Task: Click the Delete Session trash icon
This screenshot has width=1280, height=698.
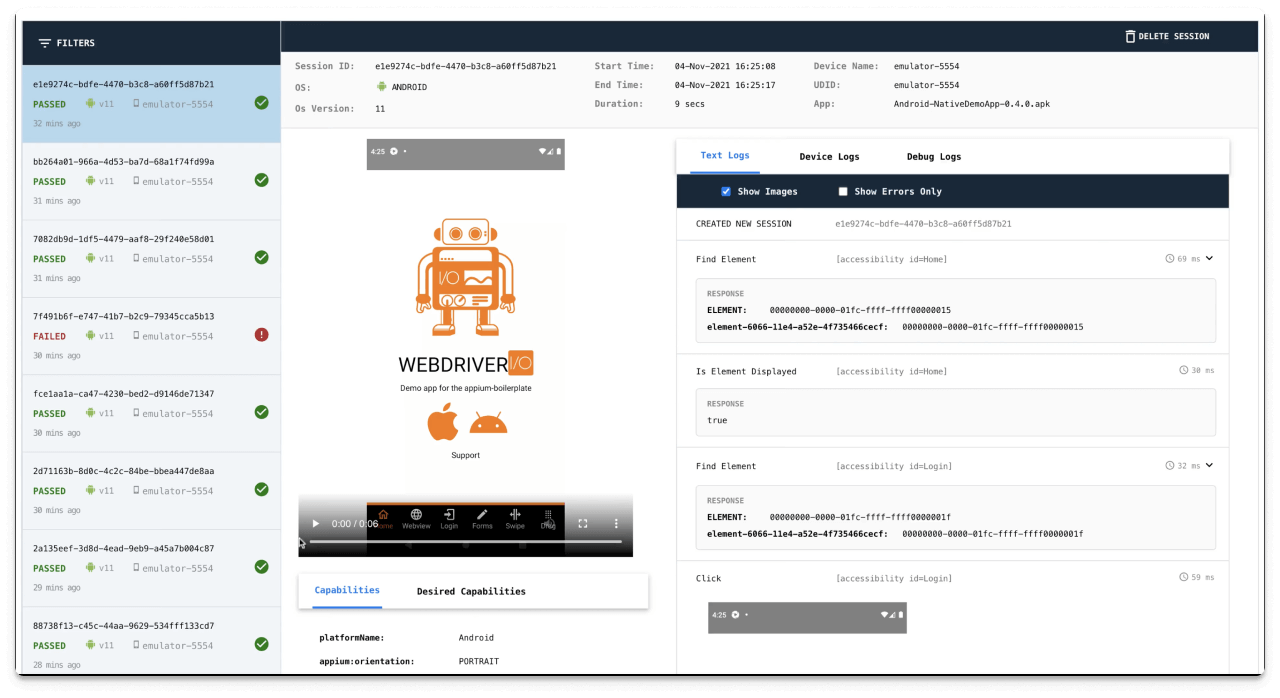Action: 1130,36
